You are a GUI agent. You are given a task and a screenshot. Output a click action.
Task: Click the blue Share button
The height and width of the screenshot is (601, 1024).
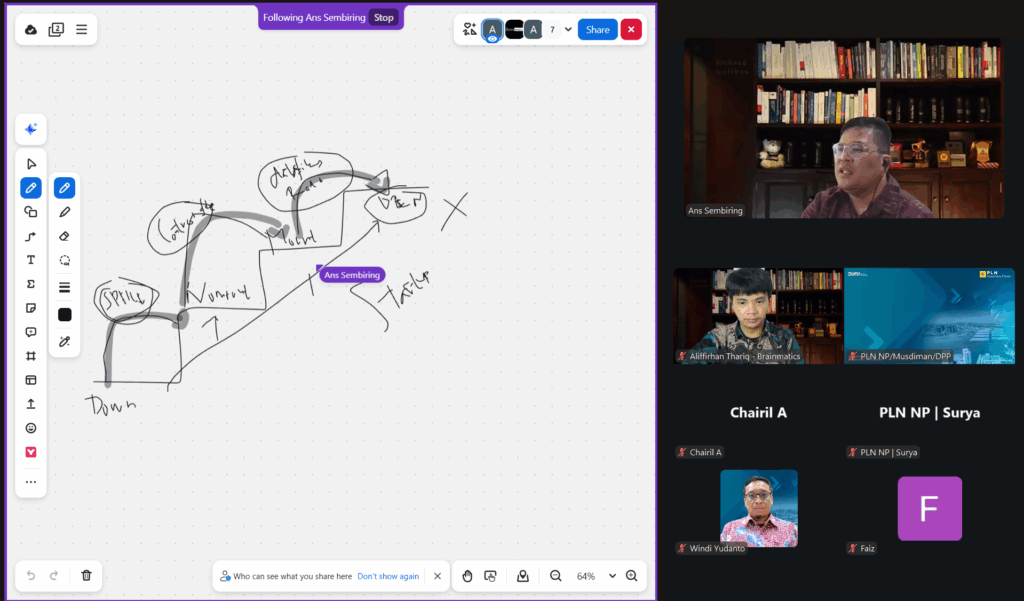point(597,30)
